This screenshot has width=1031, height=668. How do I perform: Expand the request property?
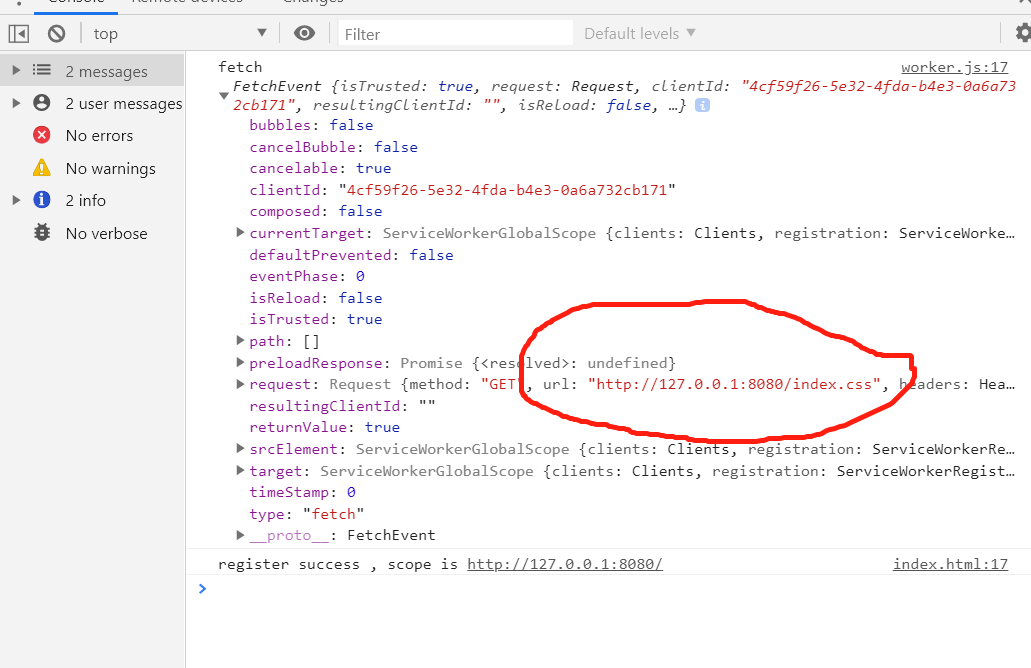(x=240, y=383)
